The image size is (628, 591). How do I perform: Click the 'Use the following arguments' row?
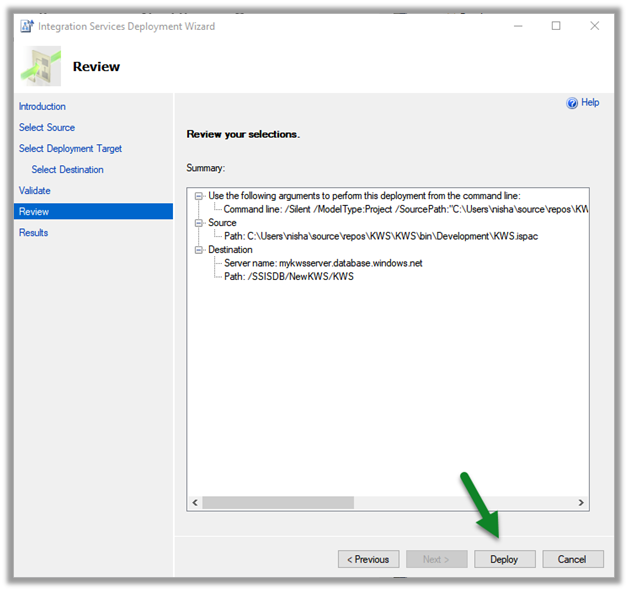point(364,196)
